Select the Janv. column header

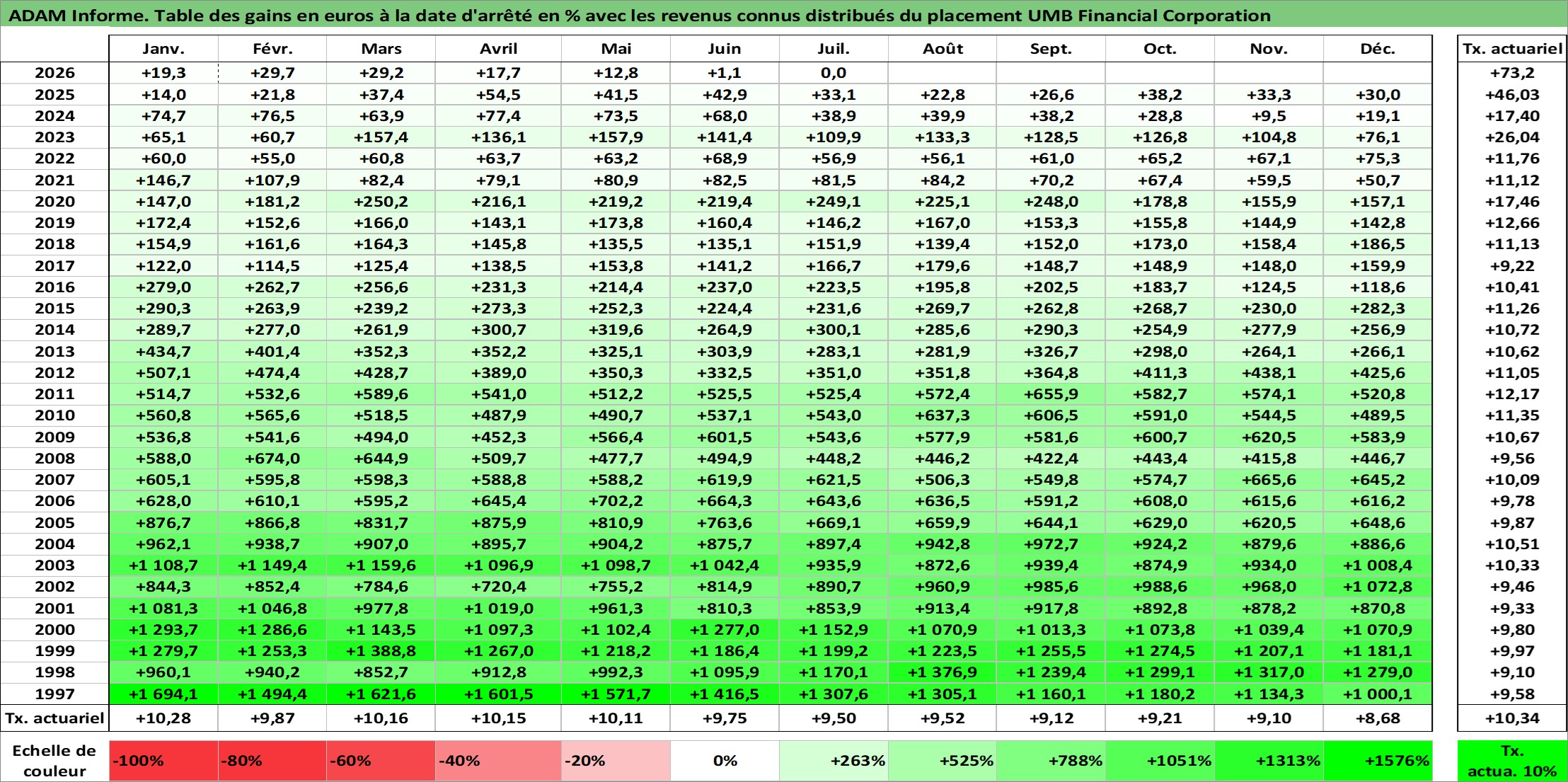pos(163,49)
